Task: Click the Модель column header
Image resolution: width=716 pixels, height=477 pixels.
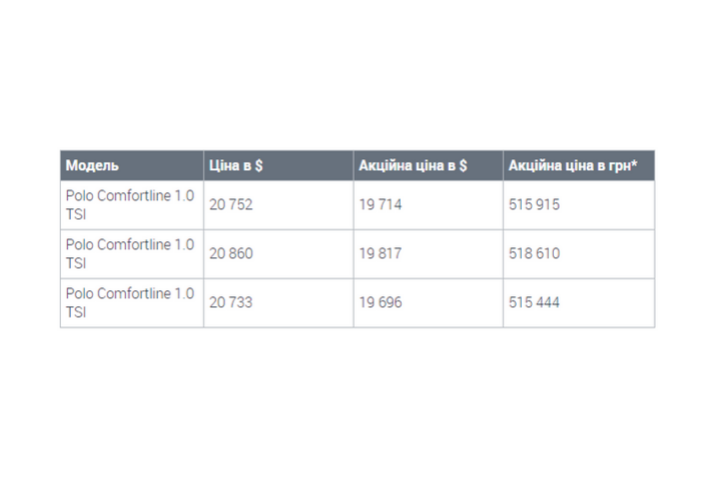Action: (132, 165)
